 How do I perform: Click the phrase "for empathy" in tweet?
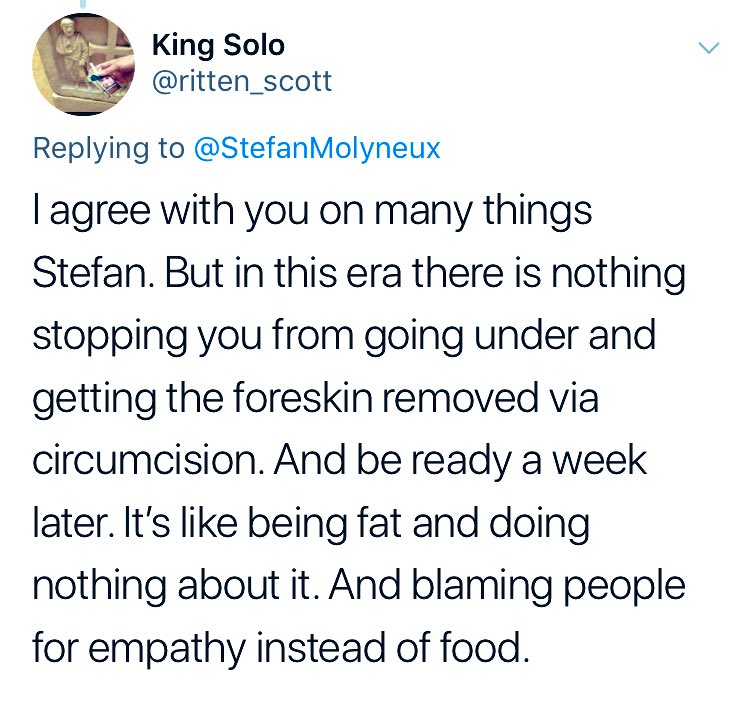(138, 647)
